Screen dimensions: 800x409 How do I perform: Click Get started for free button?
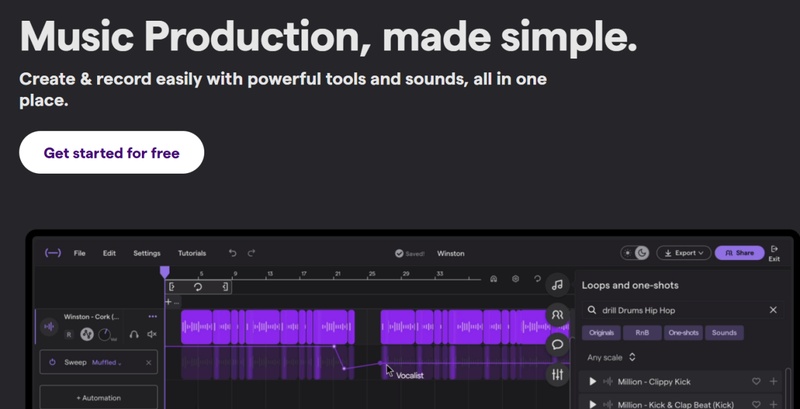[x=111, y=153]
